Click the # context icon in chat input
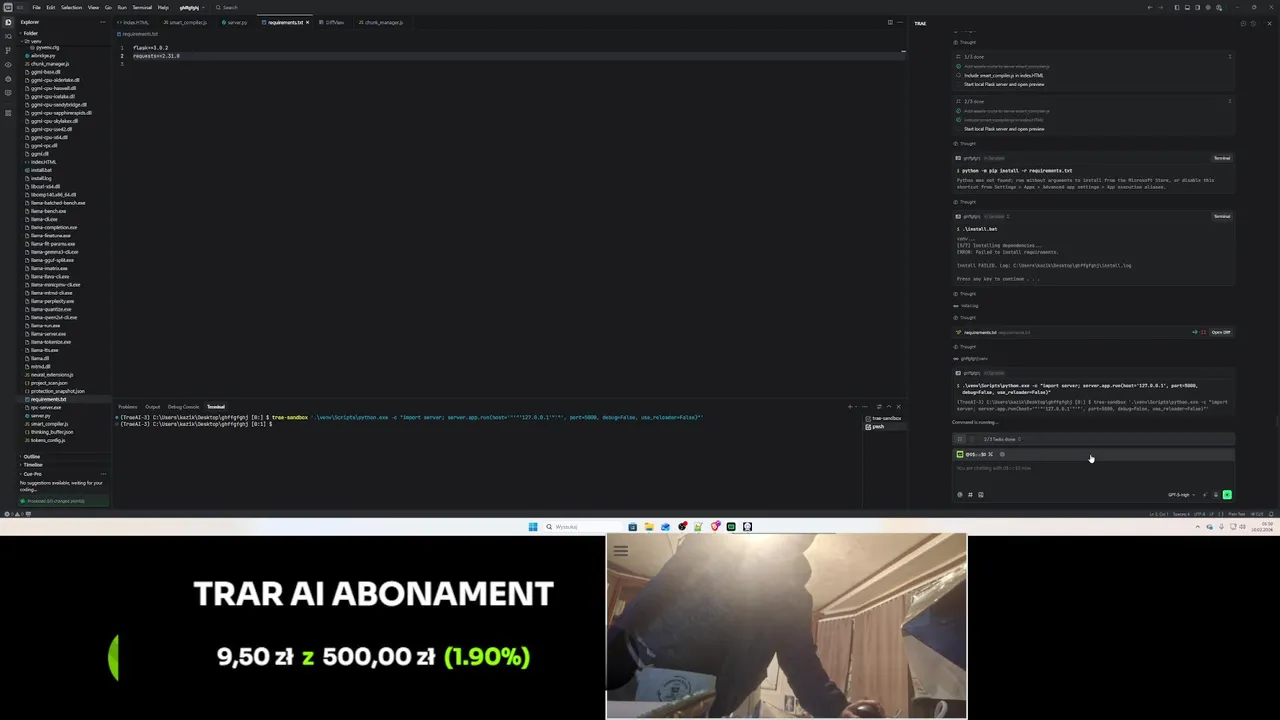 pyautogui.click(x=970, y=494)
